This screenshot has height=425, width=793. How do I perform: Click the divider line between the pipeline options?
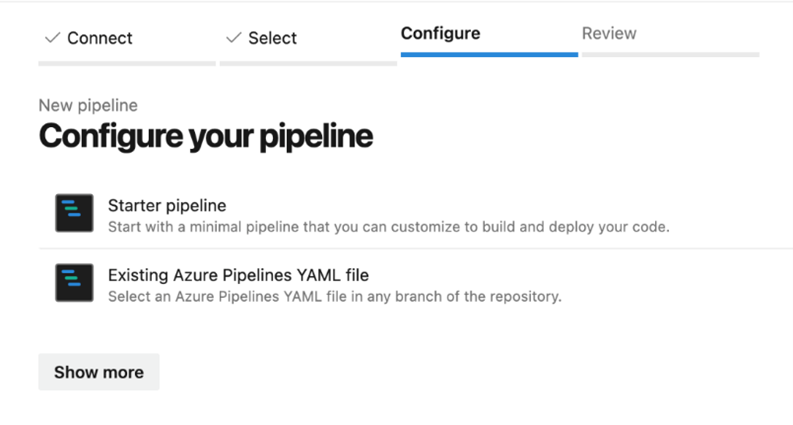[415, 249]
